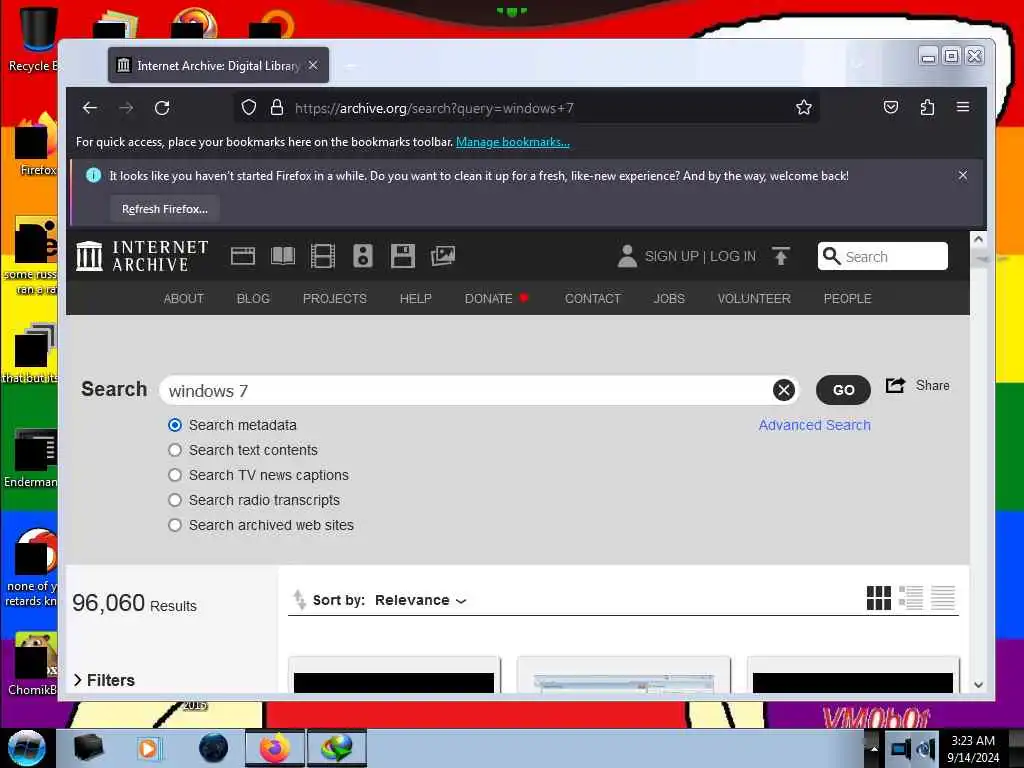Click the volume speaker tray icon
1024x768 pixels.
pos(925,749)
